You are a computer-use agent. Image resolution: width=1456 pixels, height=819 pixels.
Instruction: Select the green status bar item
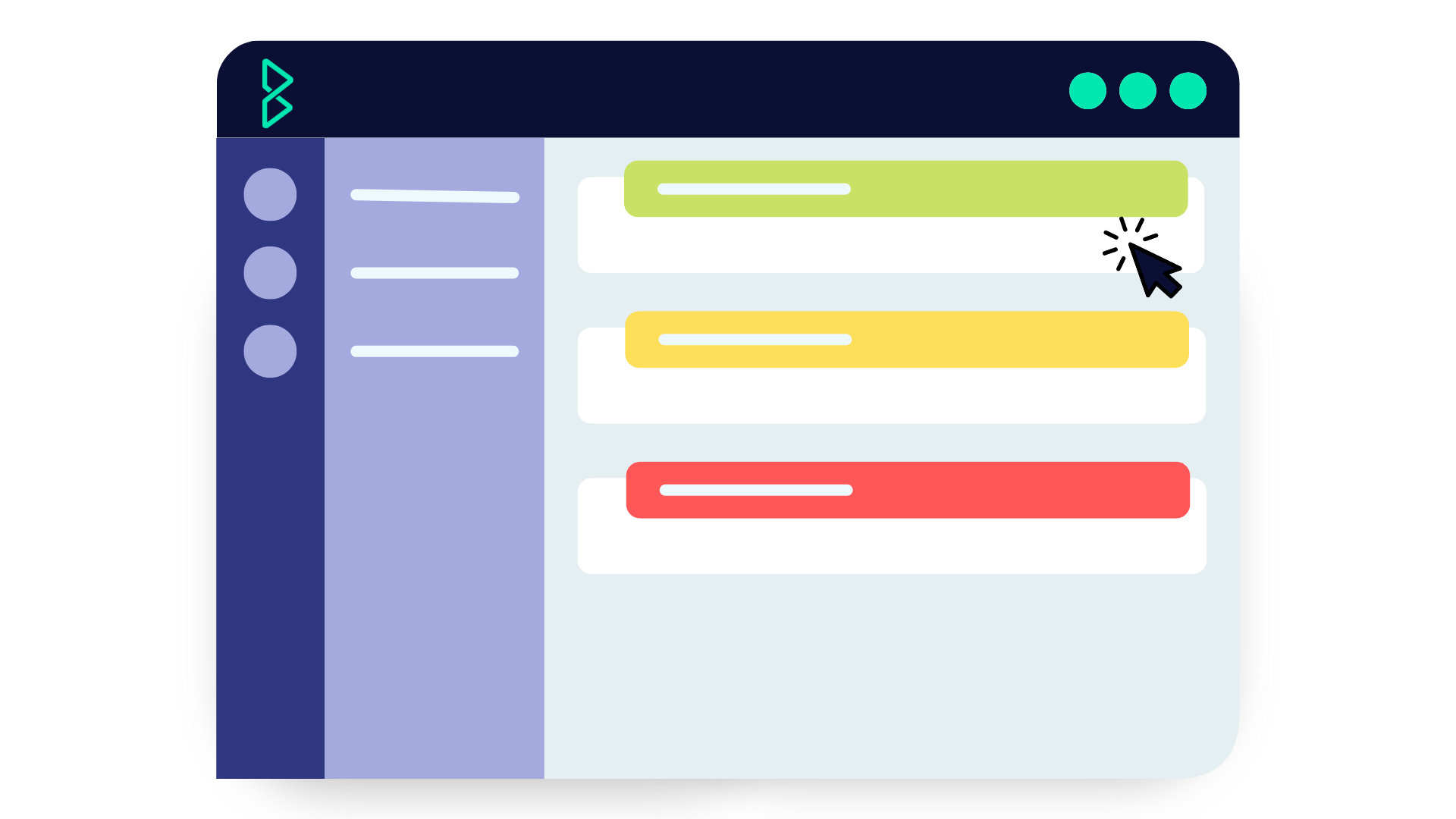coord(905,189)
